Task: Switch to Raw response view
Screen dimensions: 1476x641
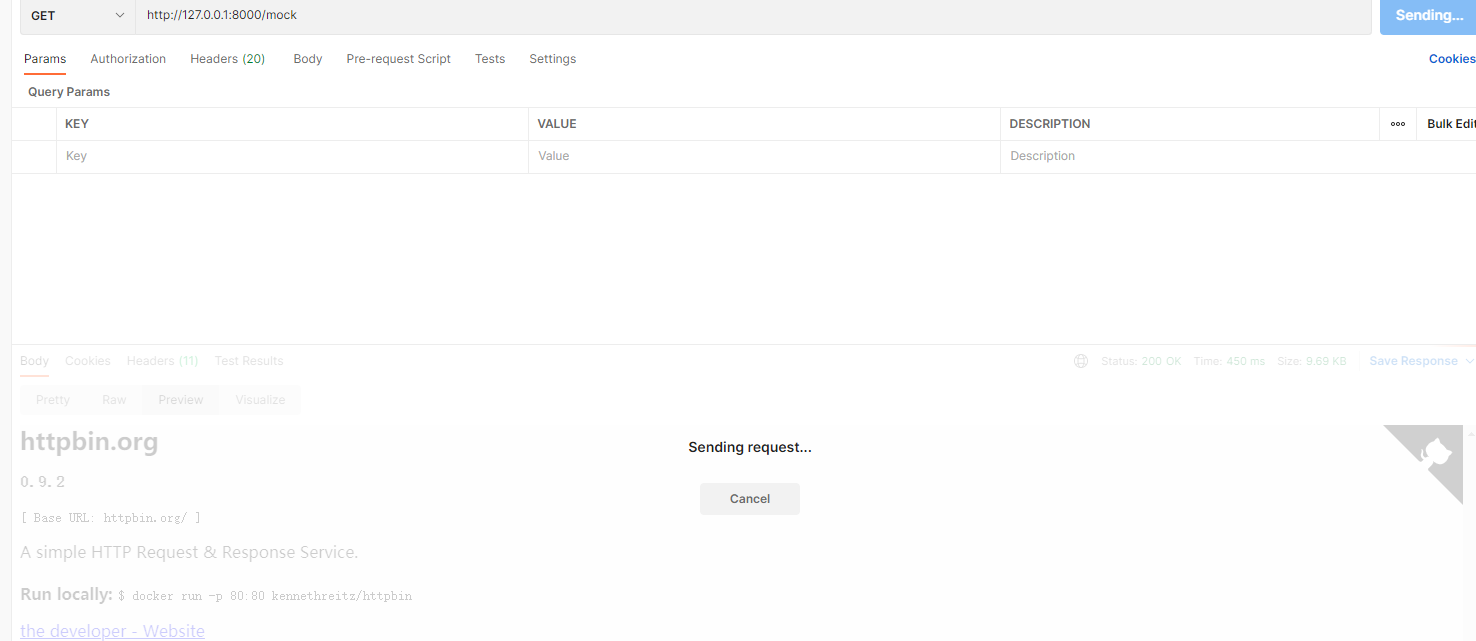Action: tap(114, 400)
